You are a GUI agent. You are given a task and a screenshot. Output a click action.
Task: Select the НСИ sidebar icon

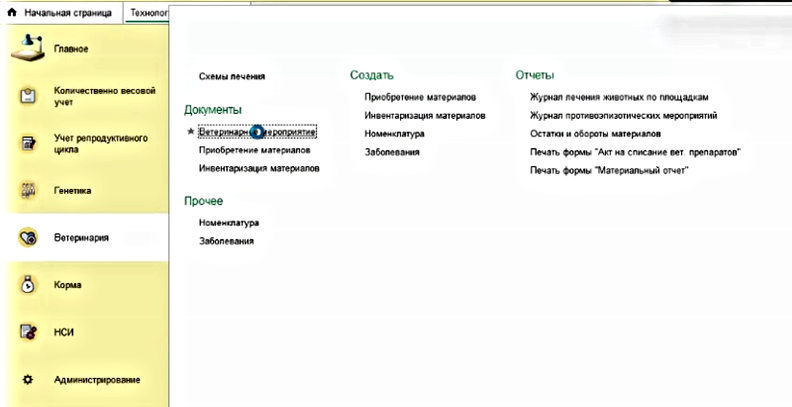29,332
